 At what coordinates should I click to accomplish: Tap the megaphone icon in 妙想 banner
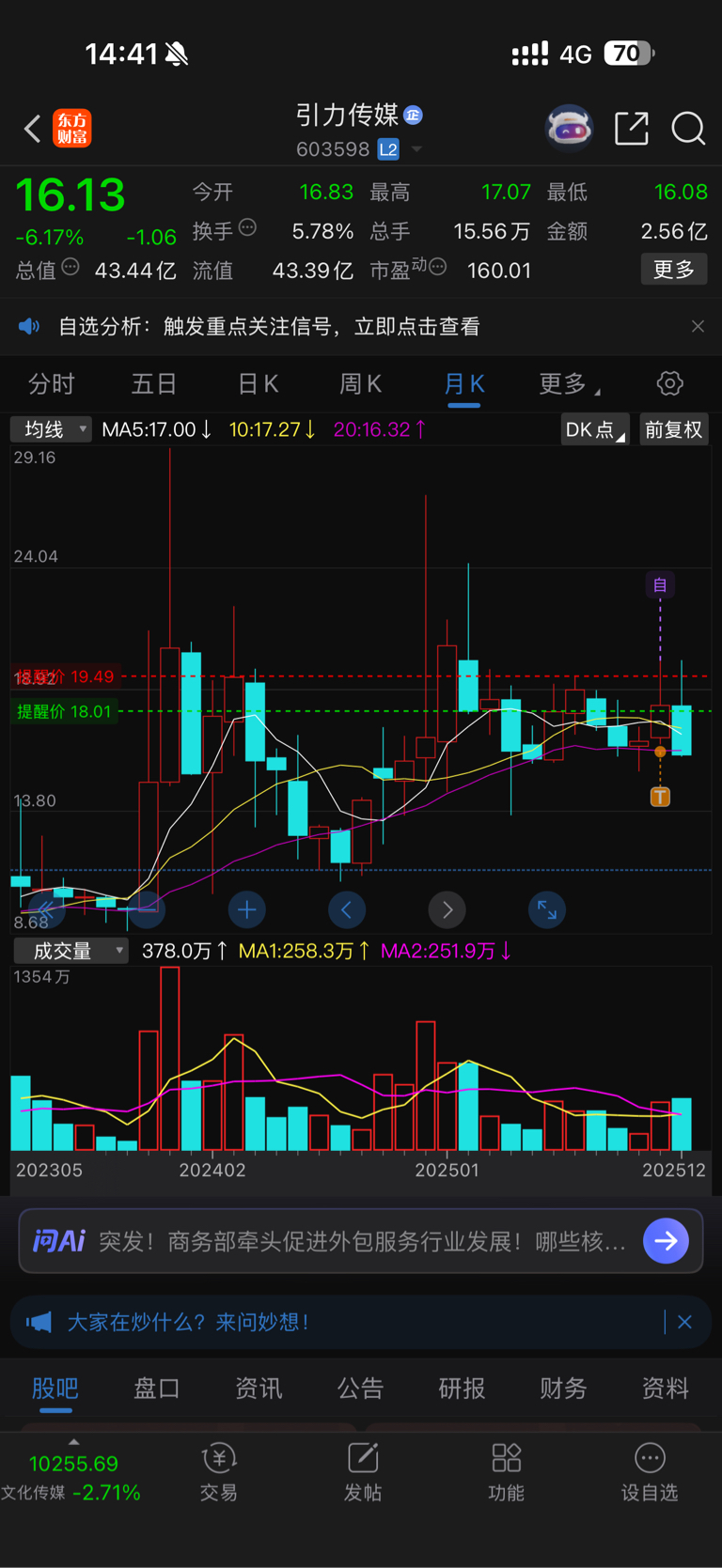point(39,1322)
